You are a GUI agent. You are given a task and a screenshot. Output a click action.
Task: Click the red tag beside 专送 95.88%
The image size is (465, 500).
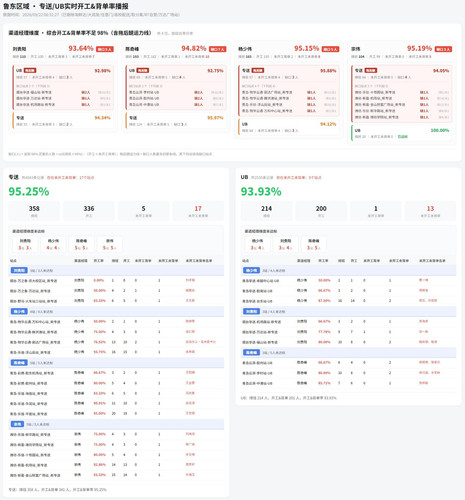point(258,70)
